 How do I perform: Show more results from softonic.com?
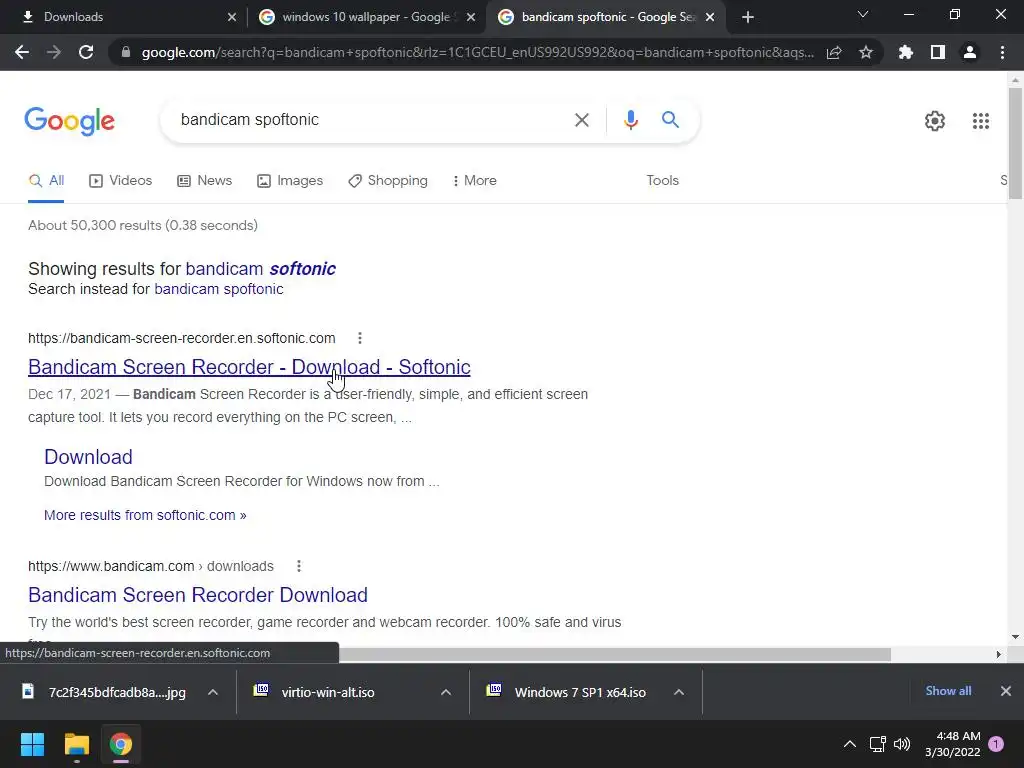[x=145, y=515]
